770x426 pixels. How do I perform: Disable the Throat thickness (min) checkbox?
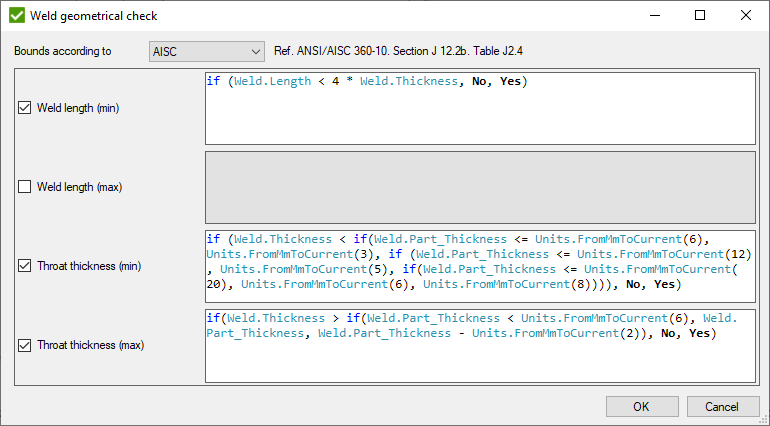pyautogui.click(x=25, y=266)
